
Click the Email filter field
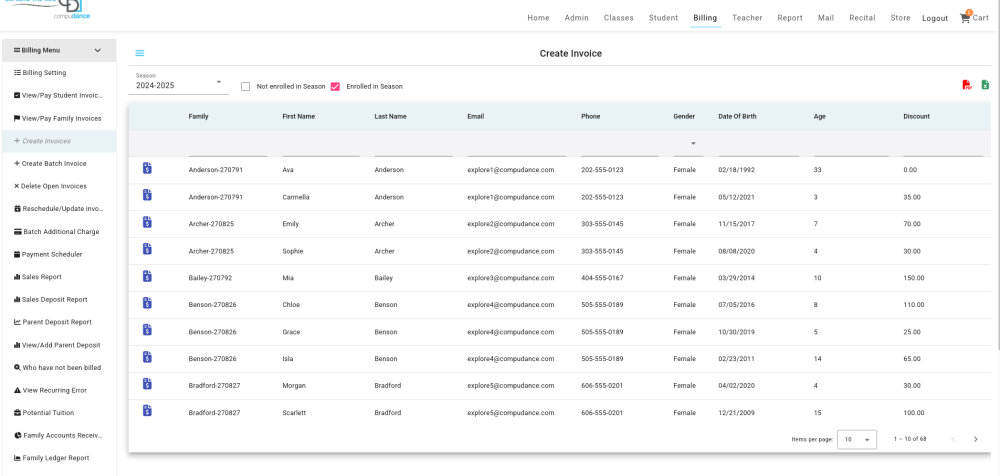click(x=517, y=146)
